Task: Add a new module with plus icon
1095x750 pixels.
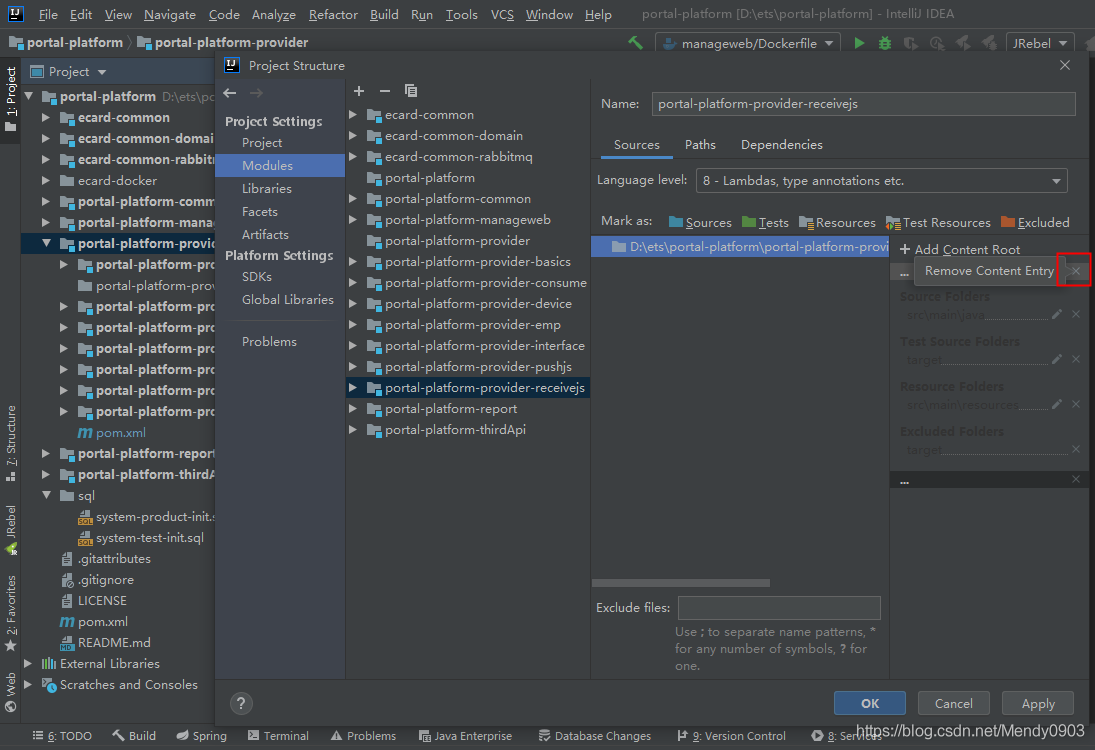Action: [359, 91]
